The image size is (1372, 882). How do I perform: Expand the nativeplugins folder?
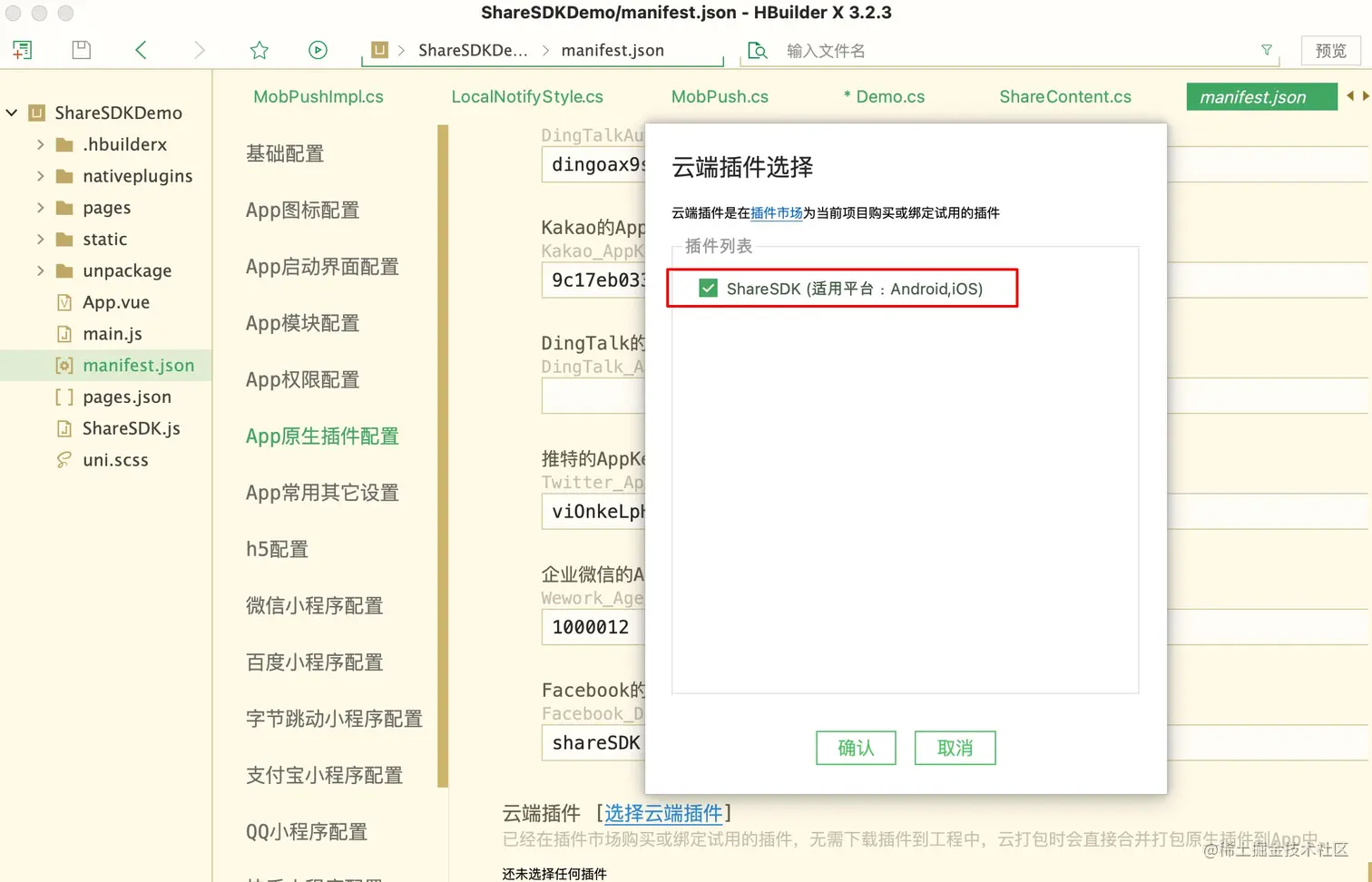[40, 176]
